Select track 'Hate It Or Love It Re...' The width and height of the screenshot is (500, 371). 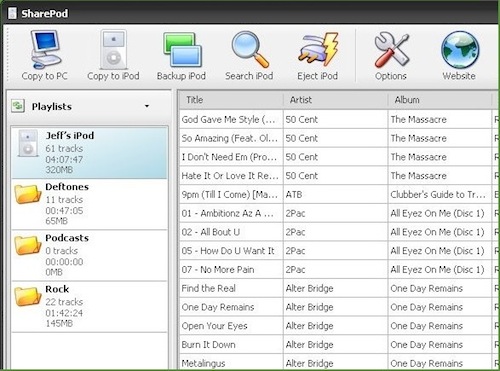click(230, 176)
